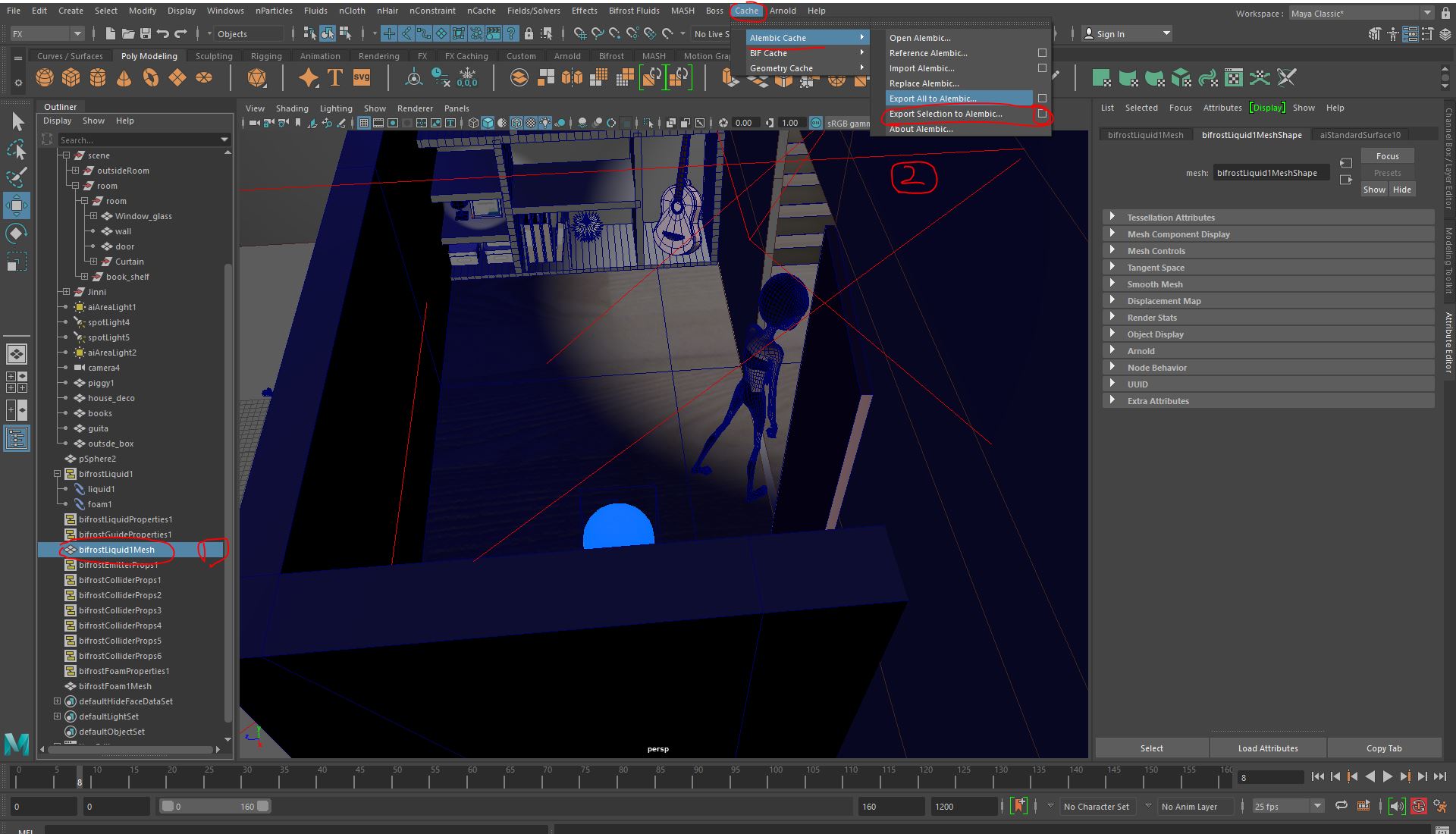Image resolution: width=1456 pixels, height=834 pixels.
Task: Open option box for Export All to Alembic
Action: click(x=1042, y=99)
